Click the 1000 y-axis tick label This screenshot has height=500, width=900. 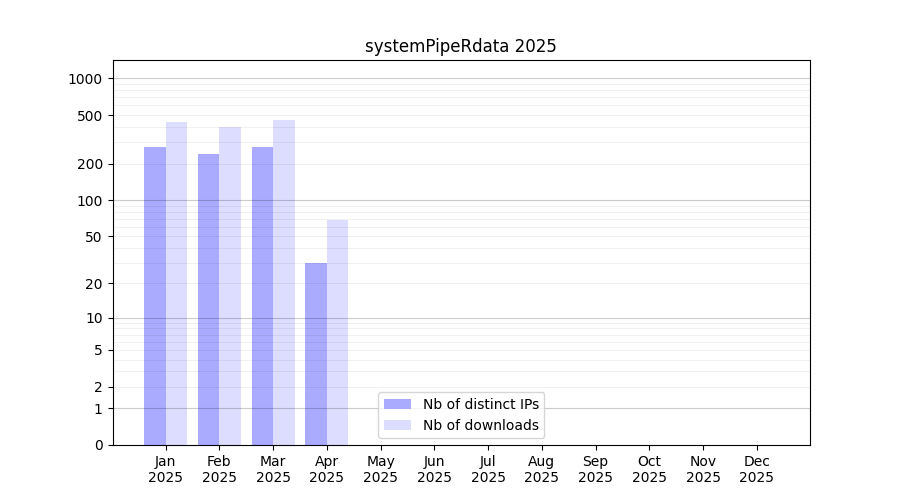coord(87,79)
